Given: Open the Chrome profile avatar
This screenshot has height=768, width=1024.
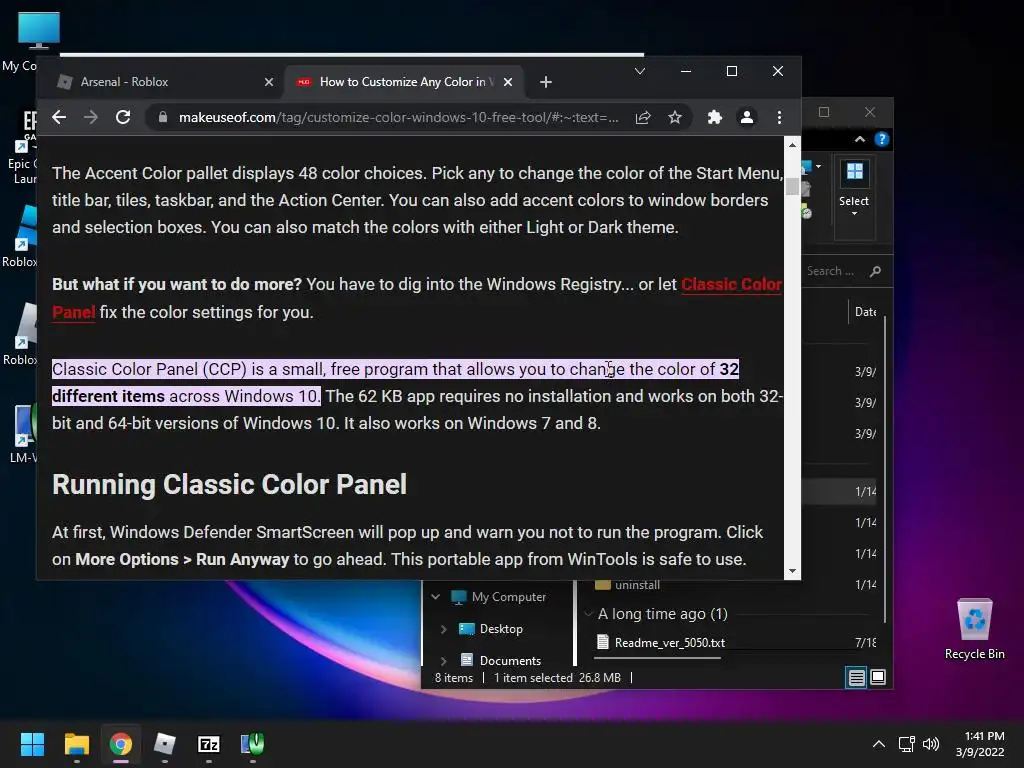Looking at the screenshot, I should (746, 118).
